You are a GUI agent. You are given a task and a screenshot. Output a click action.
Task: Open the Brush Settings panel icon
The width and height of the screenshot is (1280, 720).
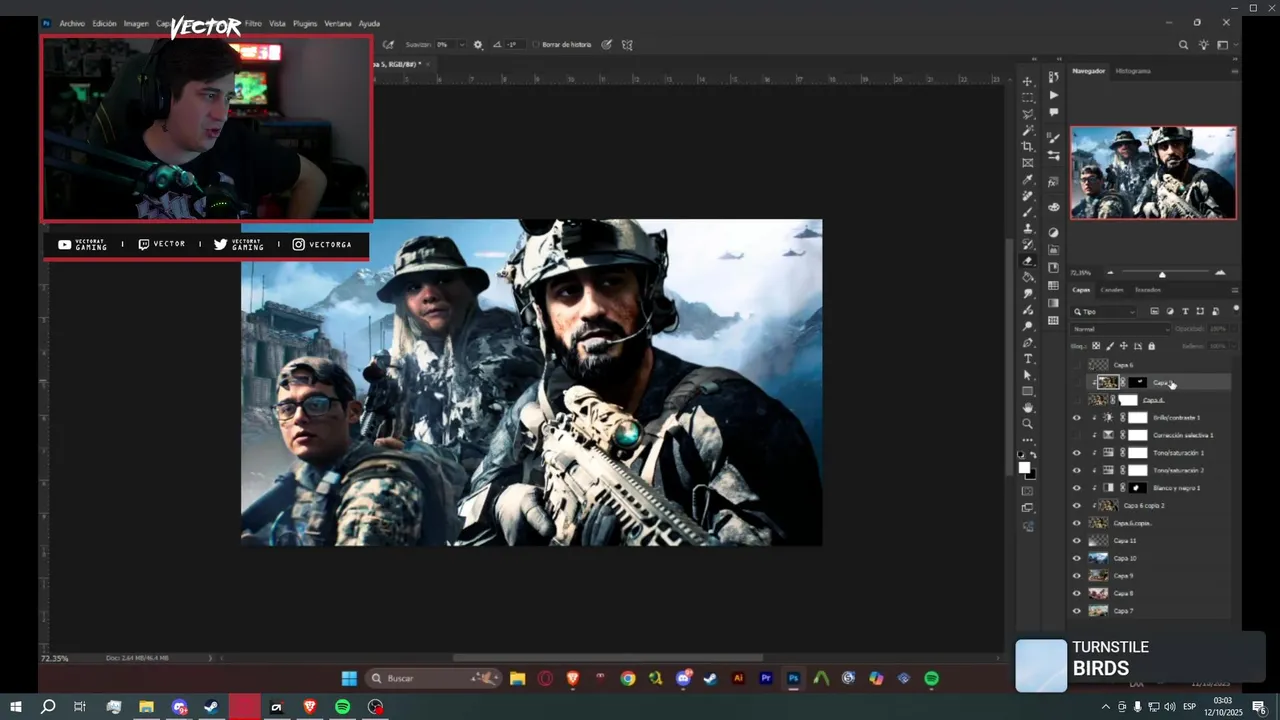click(x=1053, y=139)
